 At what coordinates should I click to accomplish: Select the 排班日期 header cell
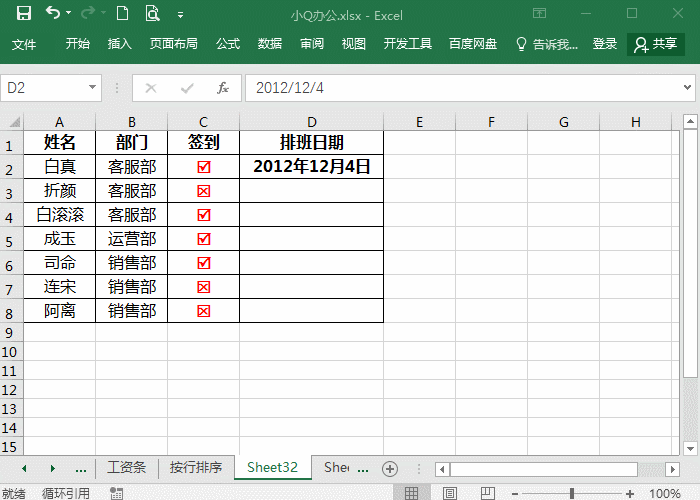point(312,143)
